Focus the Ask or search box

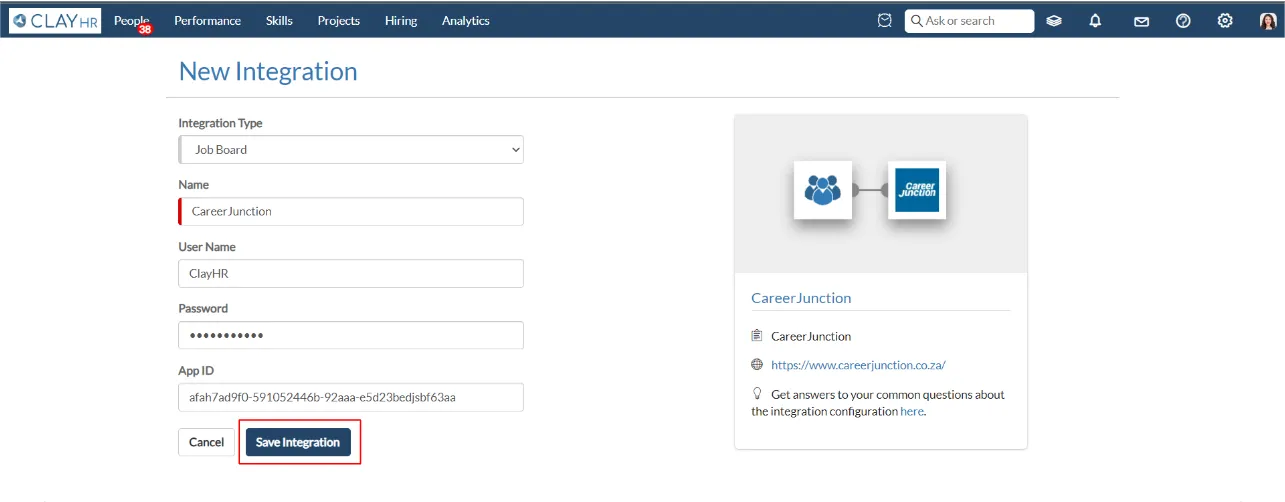tap(969, 21)
